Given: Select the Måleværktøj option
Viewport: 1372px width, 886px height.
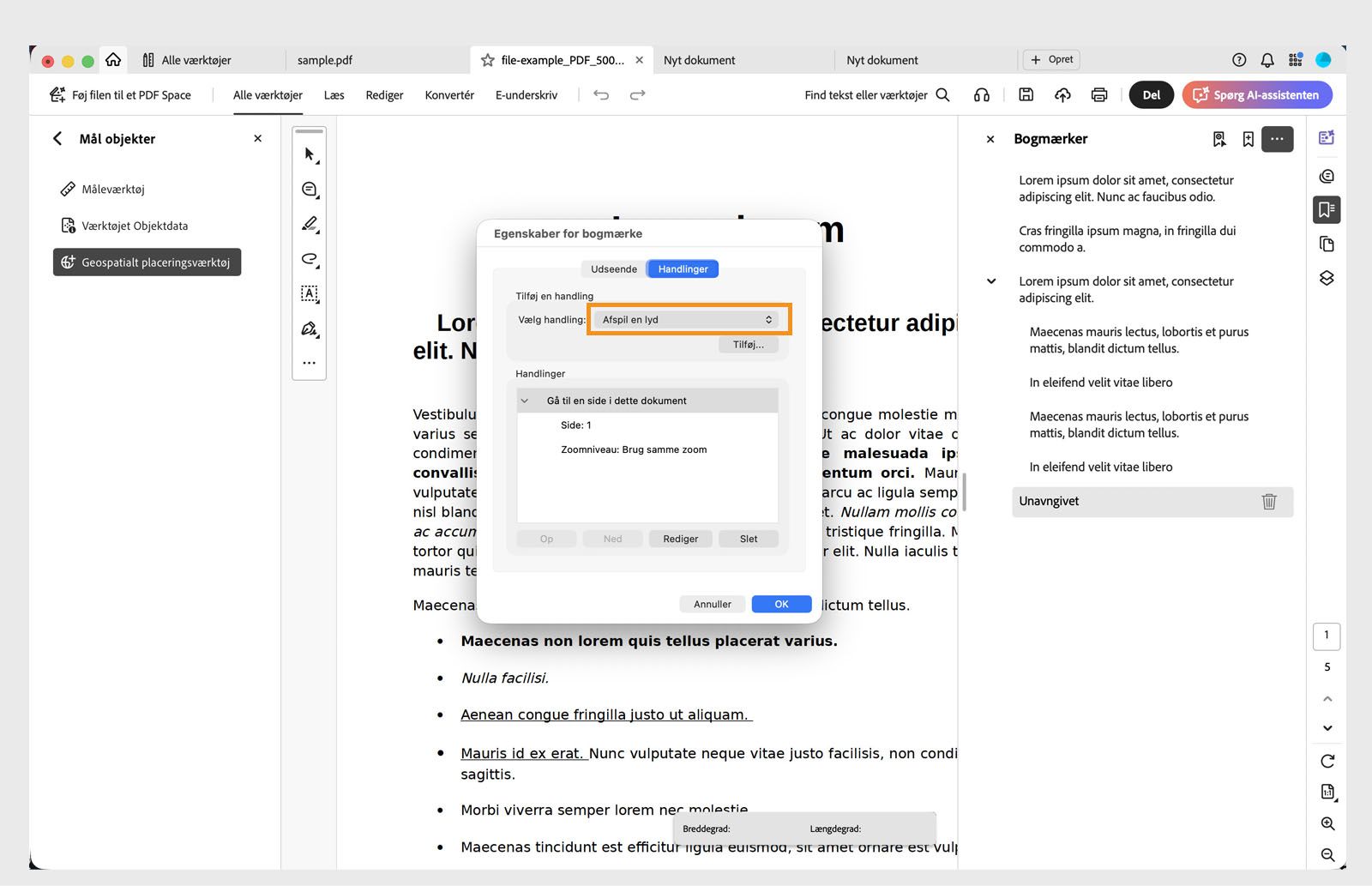Looking at the screenshot, I should click(x=113, y=190).
